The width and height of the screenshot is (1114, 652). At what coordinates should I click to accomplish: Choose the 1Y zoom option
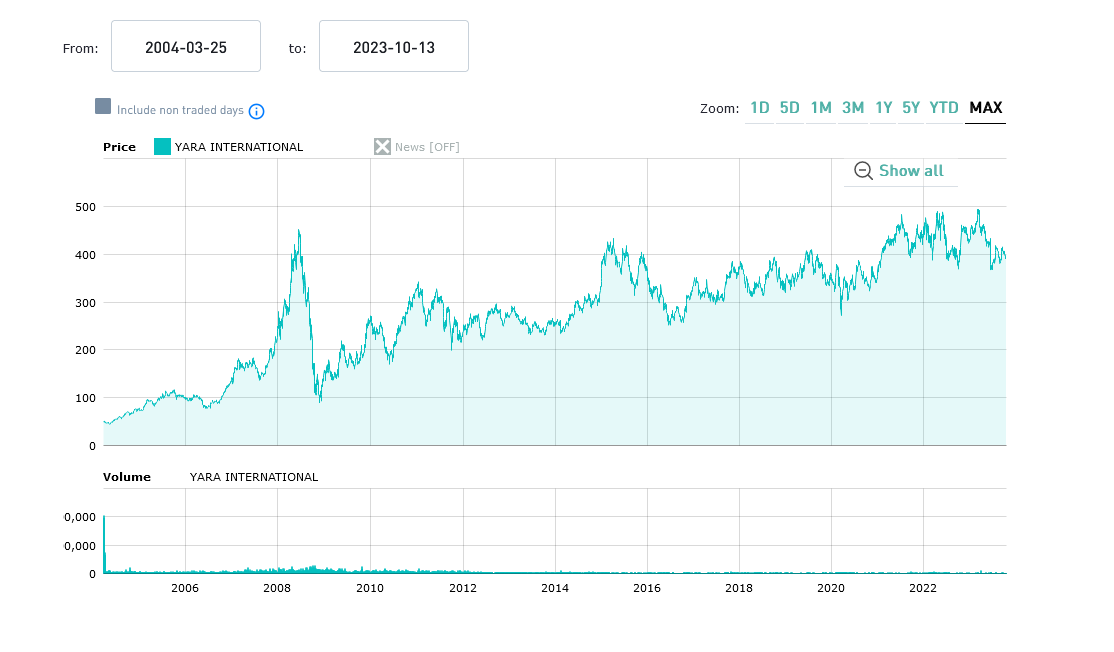(884, 108)
